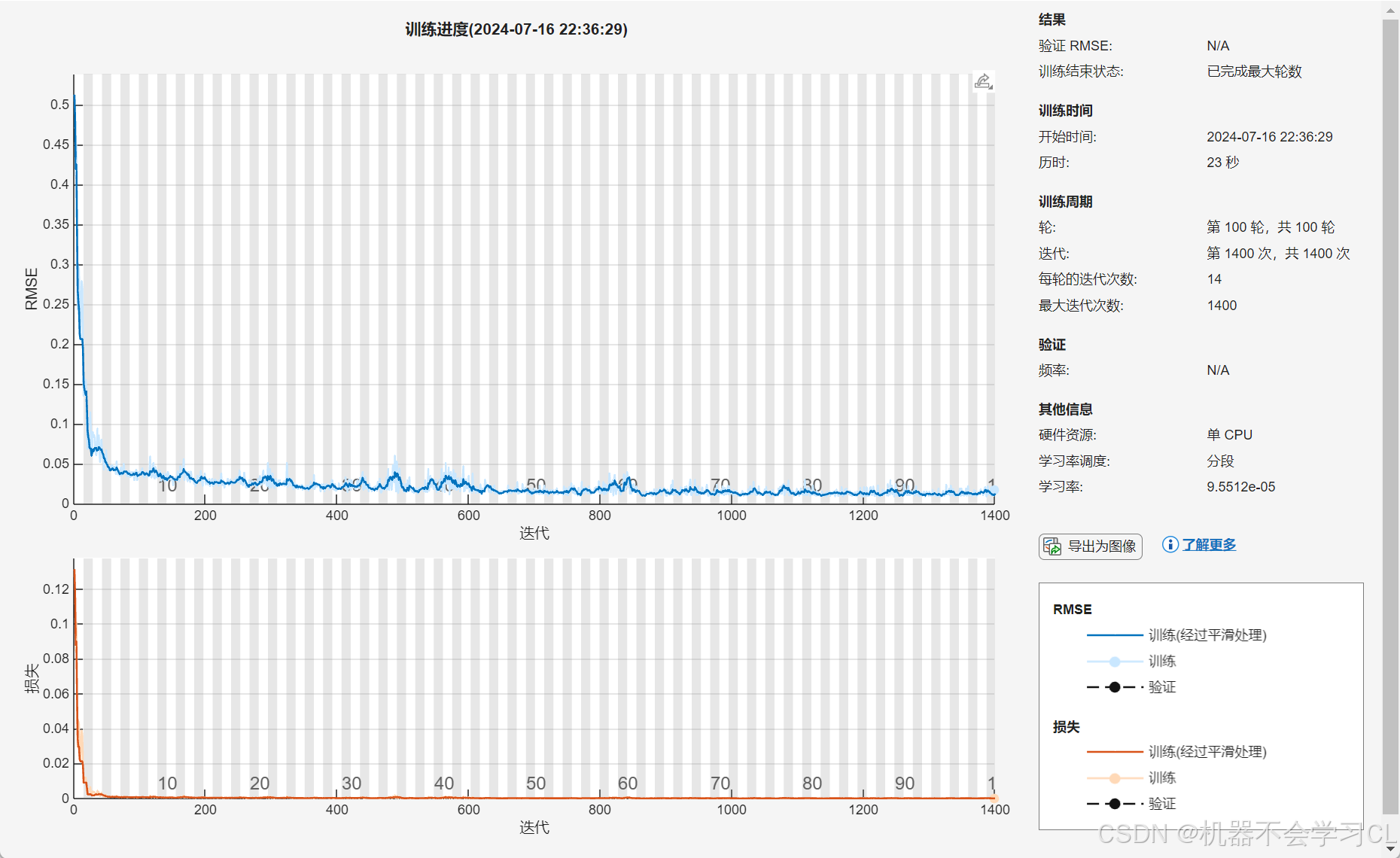Click the value 14 beside 每轮的迭代次数
The width and height of the screenshot is (1400, 858).
(1214, 279)
